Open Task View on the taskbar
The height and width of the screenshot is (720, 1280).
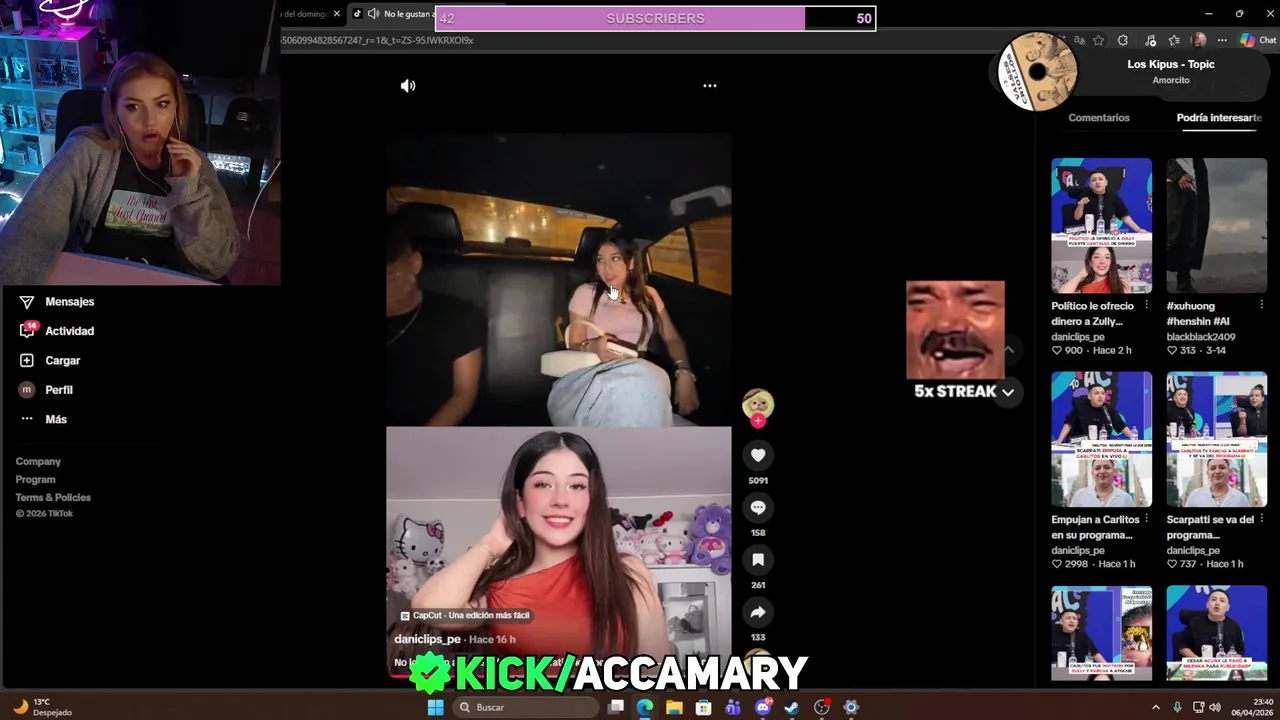pyautogui.click(x=616, y=707)
